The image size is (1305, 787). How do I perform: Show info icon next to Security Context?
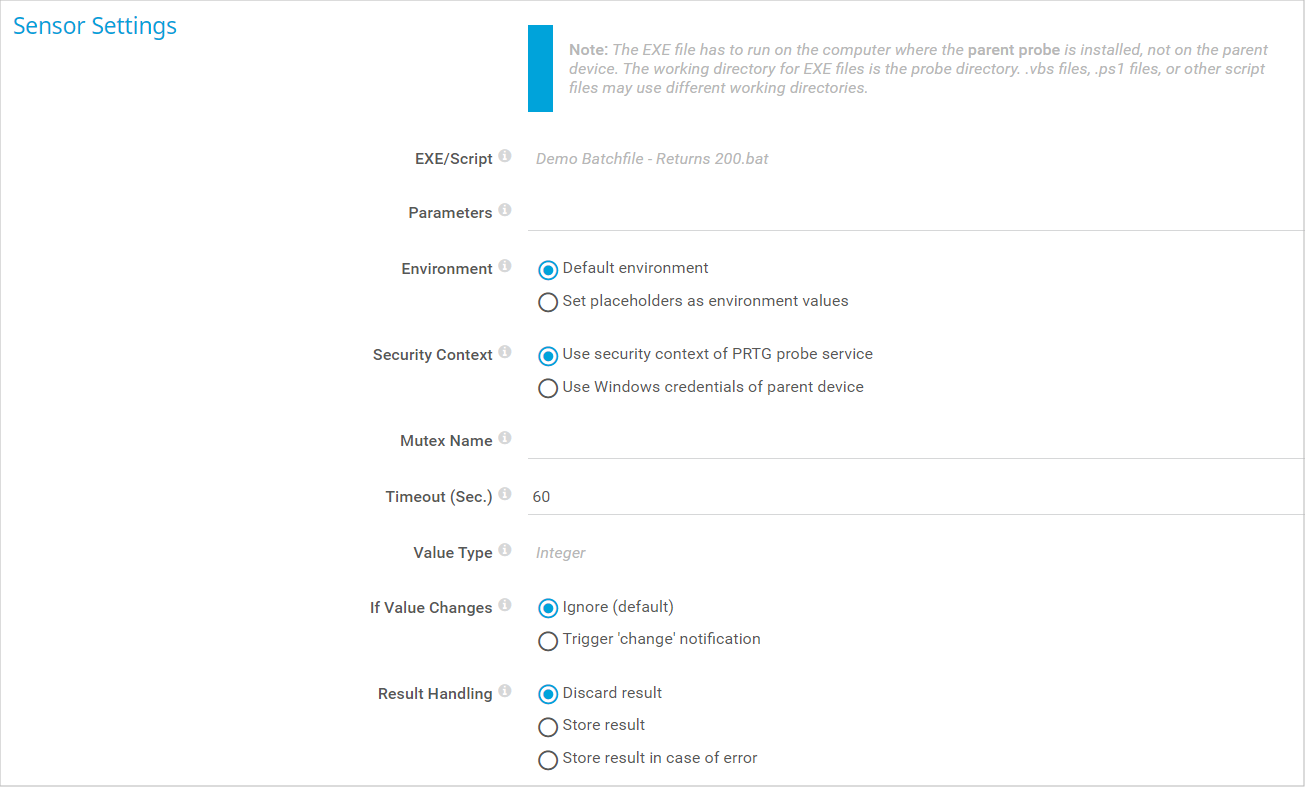click(505, 352)
